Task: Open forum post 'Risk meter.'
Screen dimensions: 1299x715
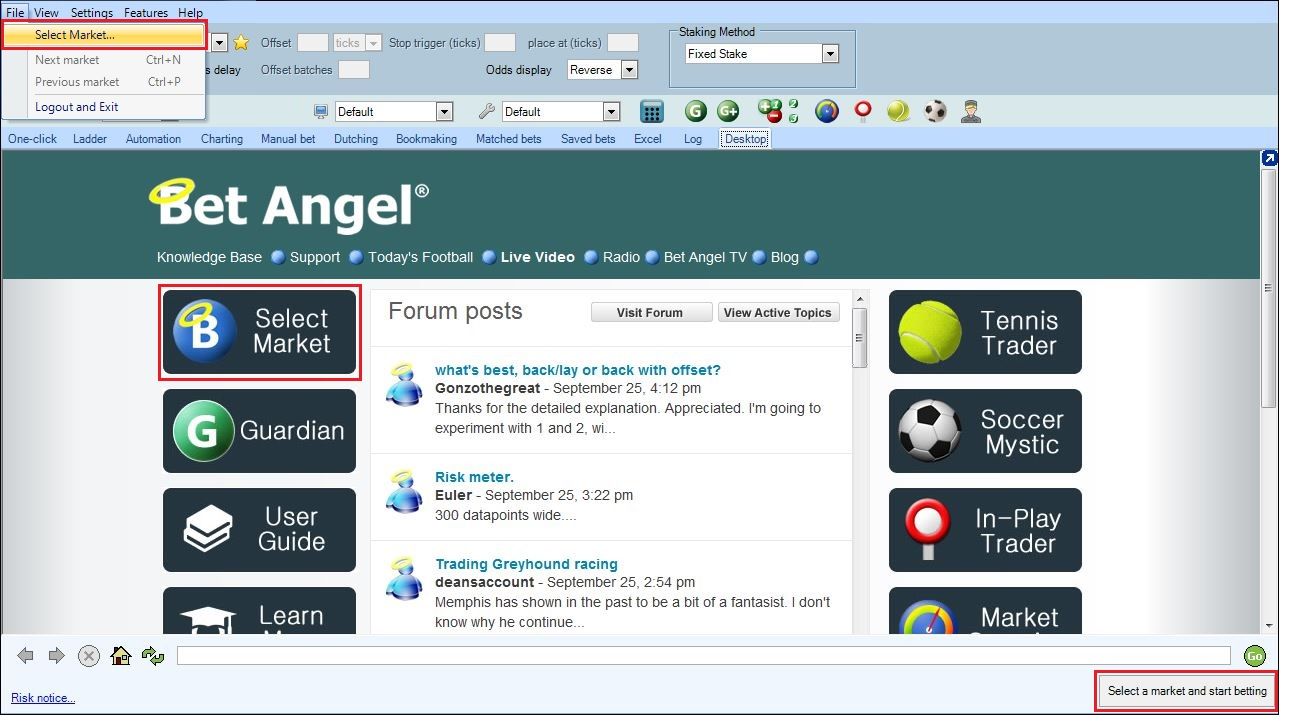Action: tap(474, 477)
